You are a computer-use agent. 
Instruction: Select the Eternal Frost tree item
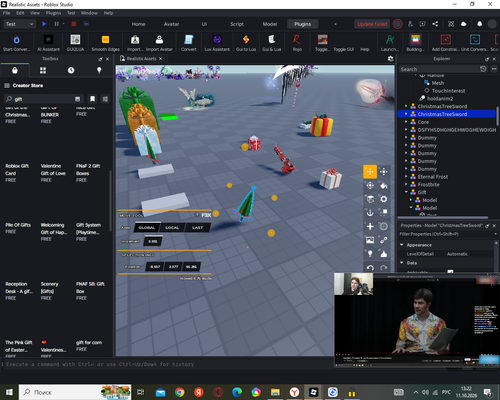pos(433,177)
